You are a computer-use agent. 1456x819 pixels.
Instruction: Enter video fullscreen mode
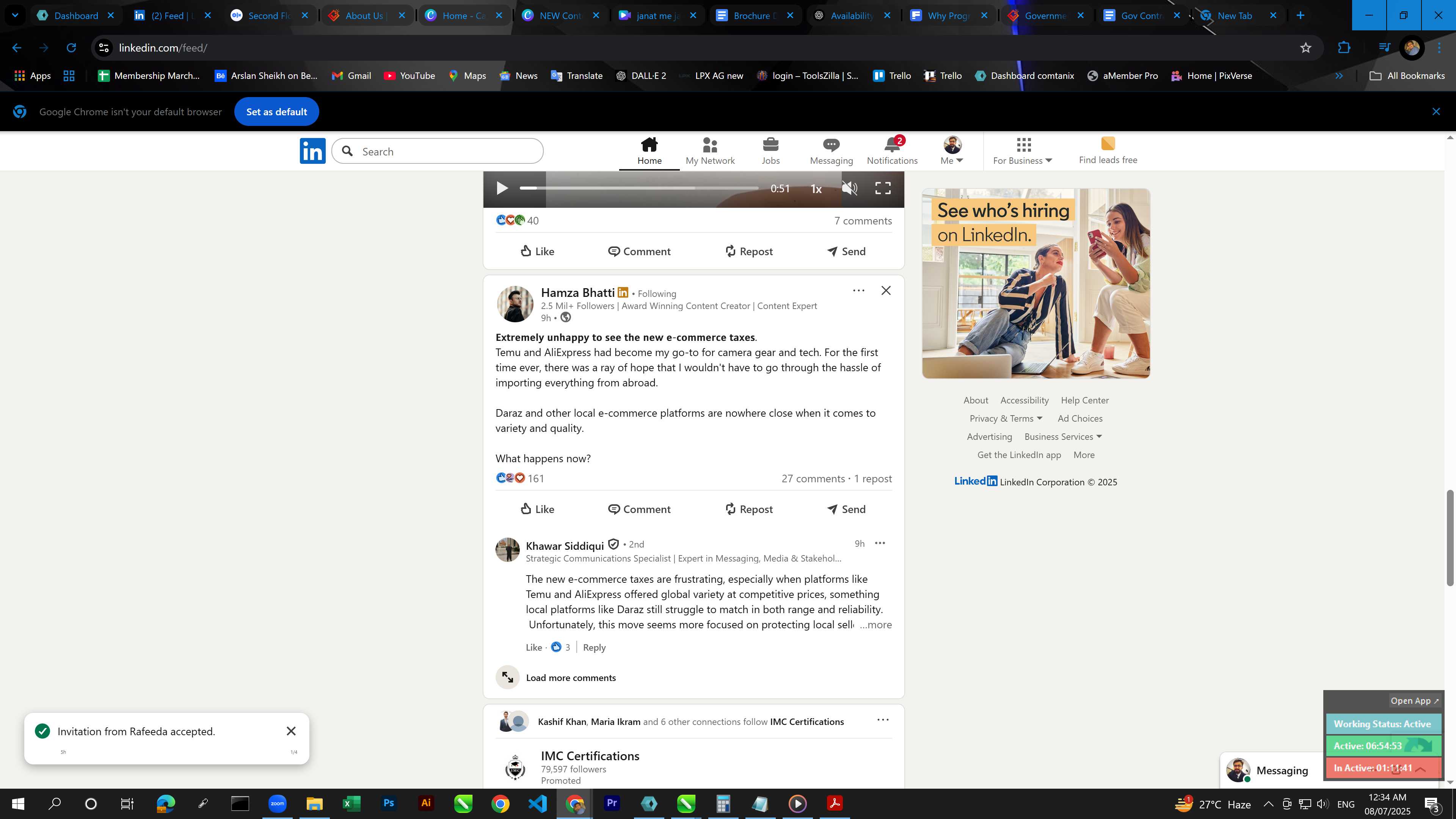[x=883, y=188]
